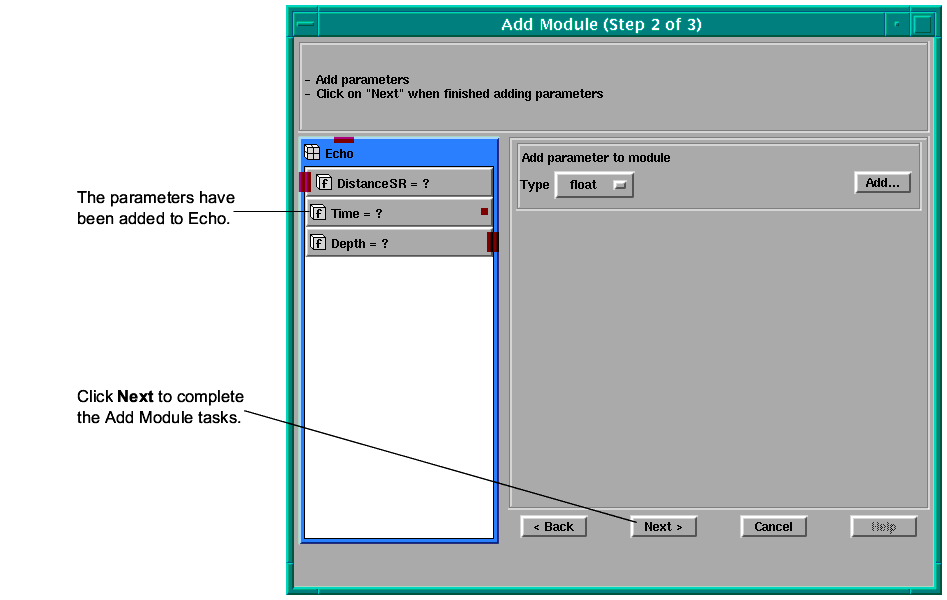Open the window menu in title bar
Screen dimensions: 947x600
305,24
